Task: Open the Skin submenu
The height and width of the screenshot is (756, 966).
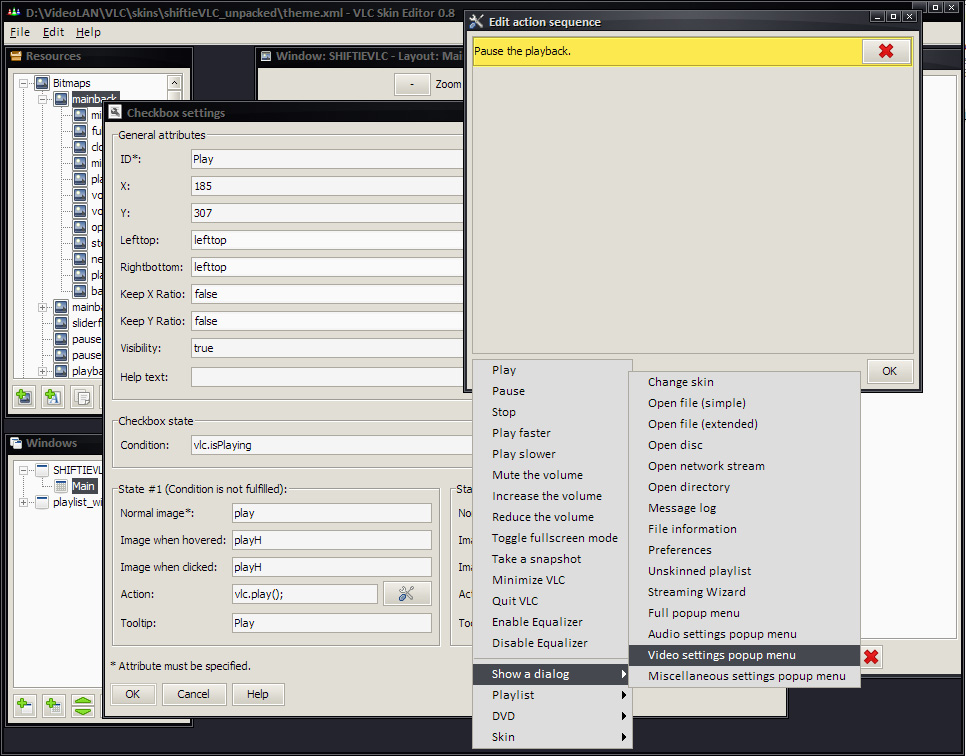Action: (x=553, y=737)
